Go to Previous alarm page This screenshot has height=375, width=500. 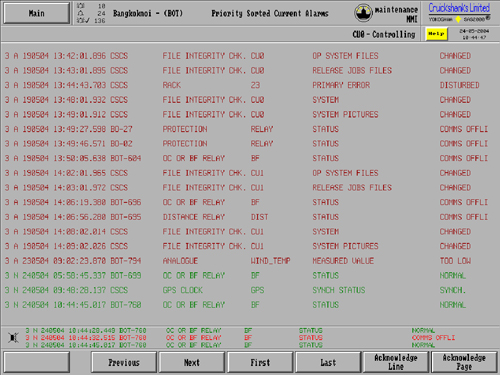(x=124, y=362)
